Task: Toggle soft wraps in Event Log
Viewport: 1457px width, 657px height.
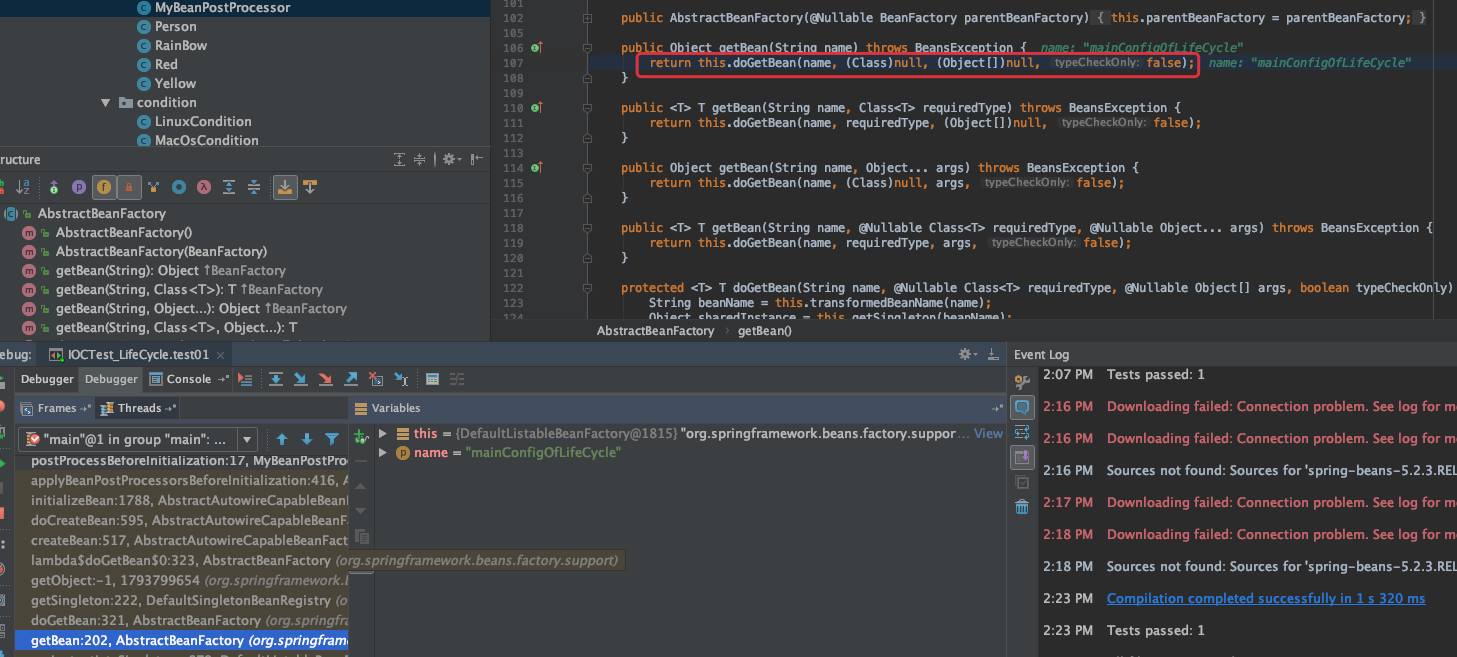Action: point(1022,432)
